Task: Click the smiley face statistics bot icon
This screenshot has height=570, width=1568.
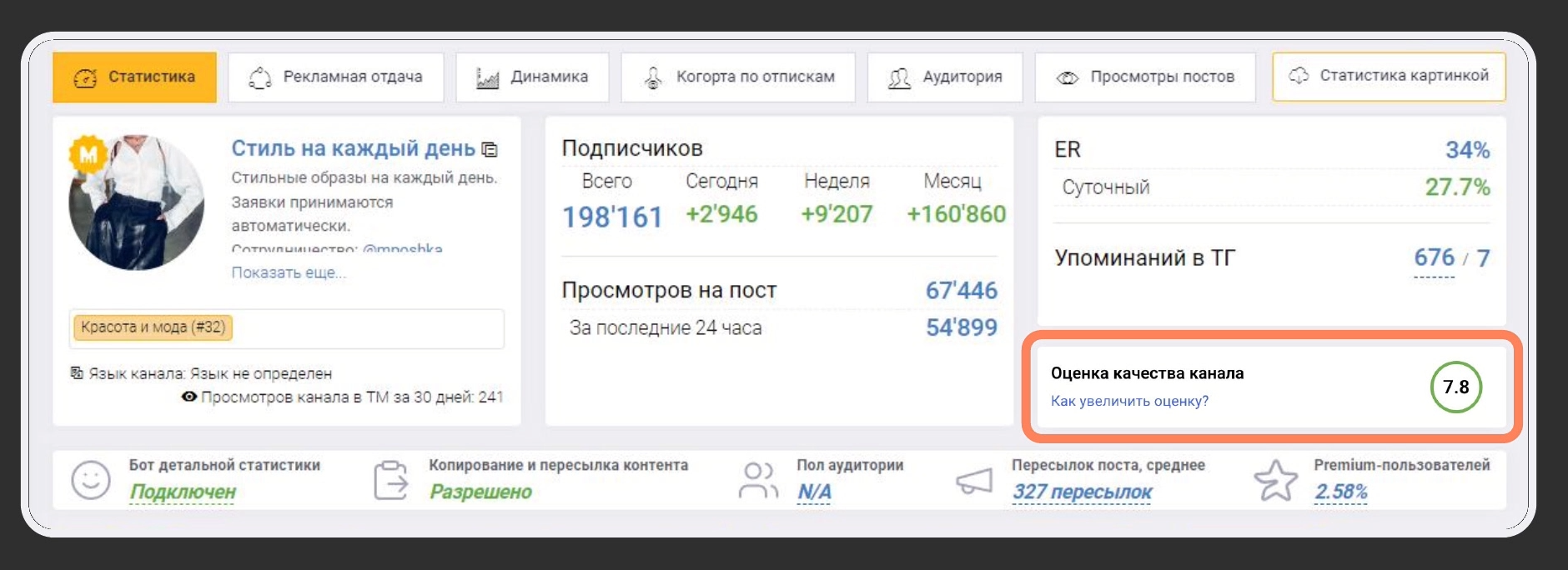Action: pyautogui.click(x=91, y=481)
